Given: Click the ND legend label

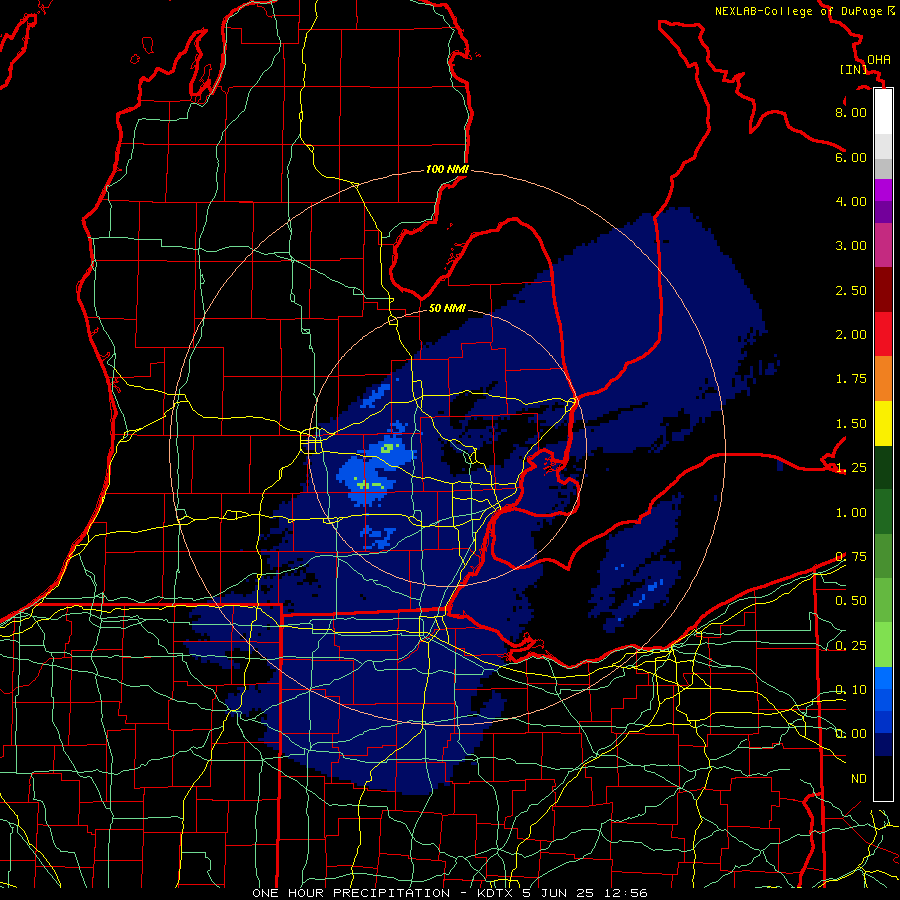Looking at the screenshot, I should point(859,779).
